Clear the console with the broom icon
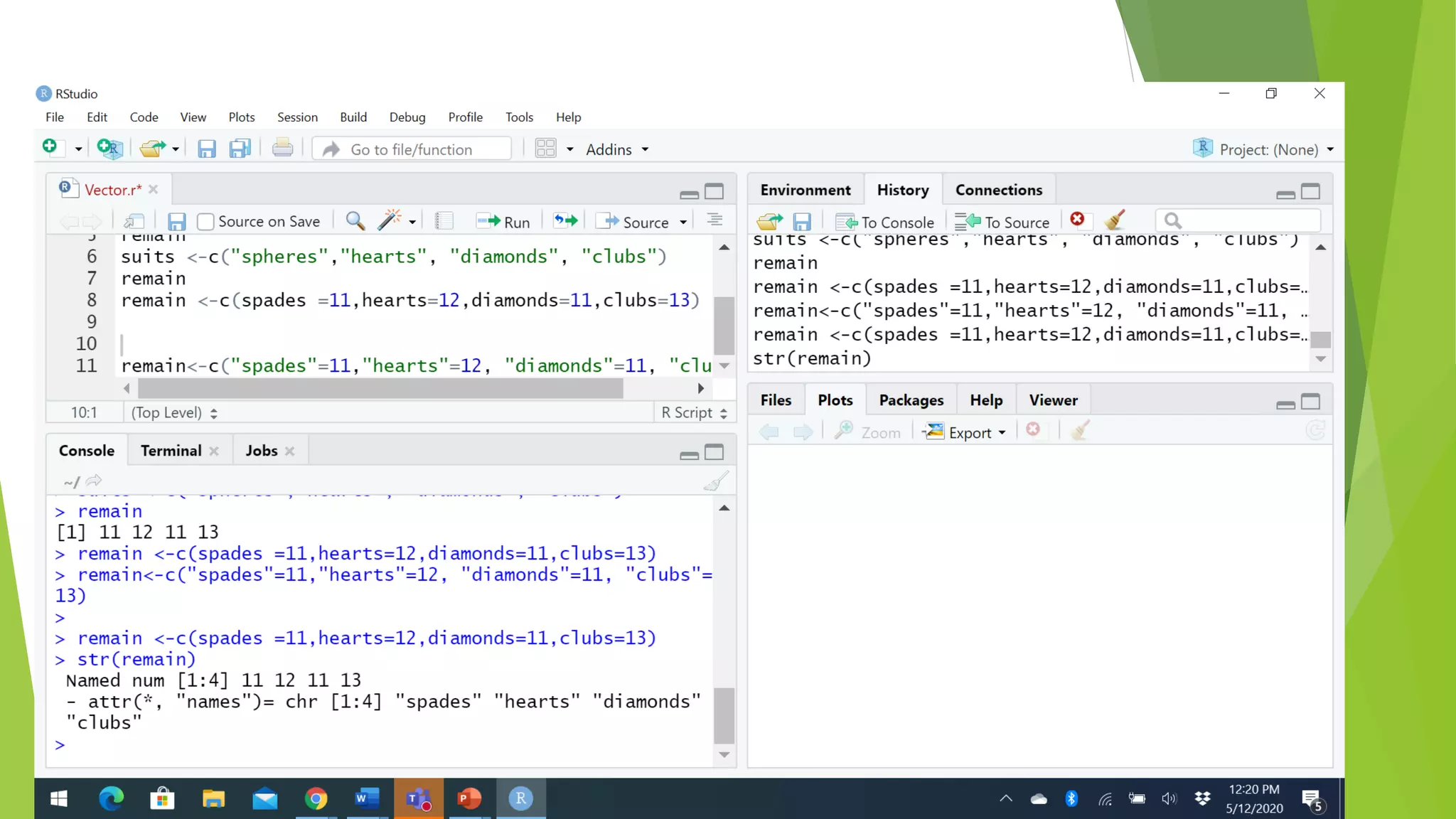The image size is (1456, 819). pos(716,481)
